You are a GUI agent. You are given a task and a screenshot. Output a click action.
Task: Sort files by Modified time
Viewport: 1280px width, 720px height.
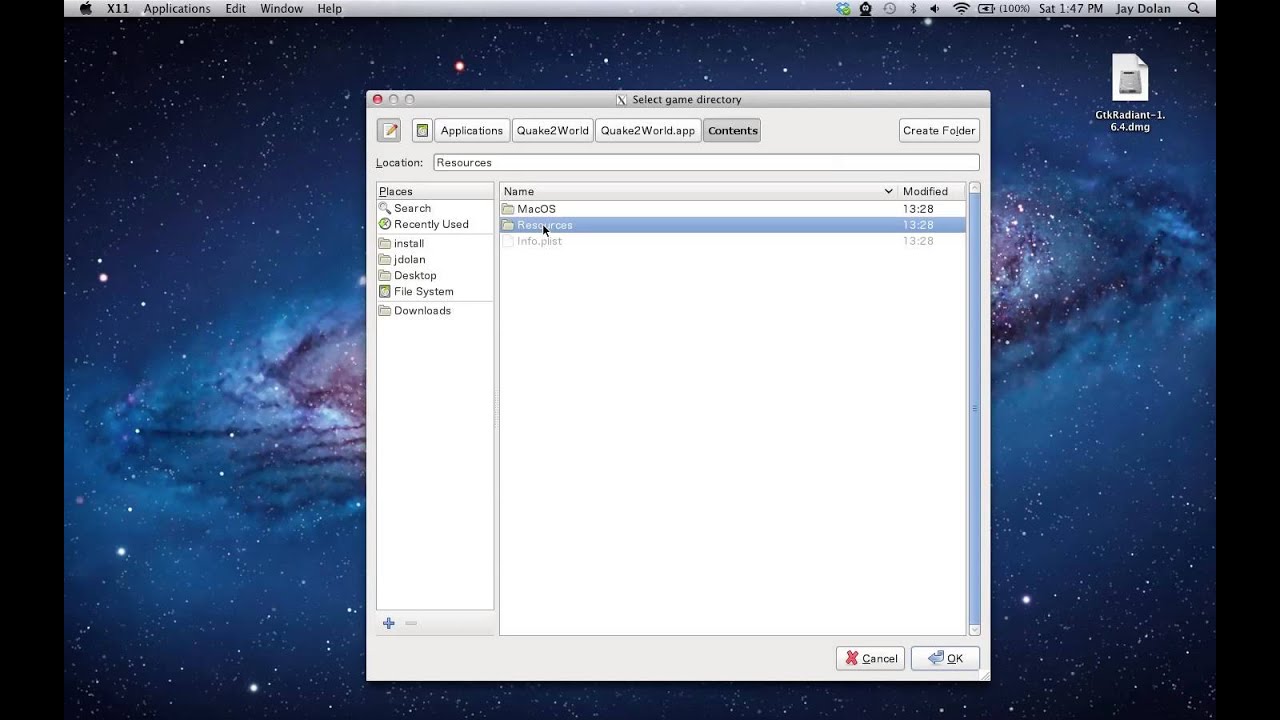[x=932, y=191]
